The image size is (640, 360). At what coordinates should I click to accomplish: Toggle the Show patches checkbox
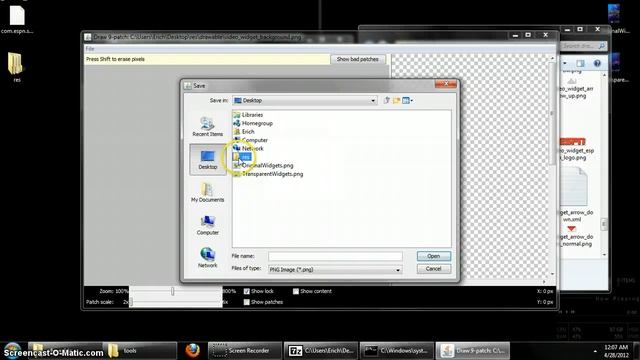(x=247, y=302)
